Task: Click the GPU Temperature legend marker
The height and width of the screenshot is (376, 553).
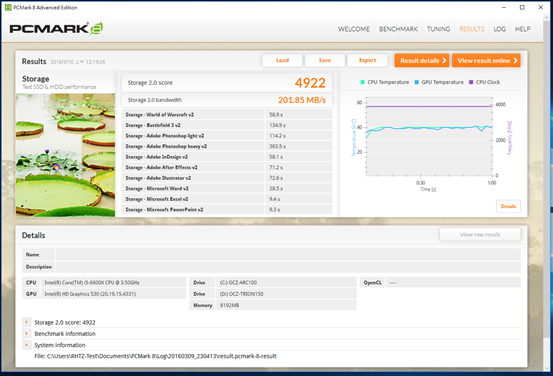Action: click(417, 82)
